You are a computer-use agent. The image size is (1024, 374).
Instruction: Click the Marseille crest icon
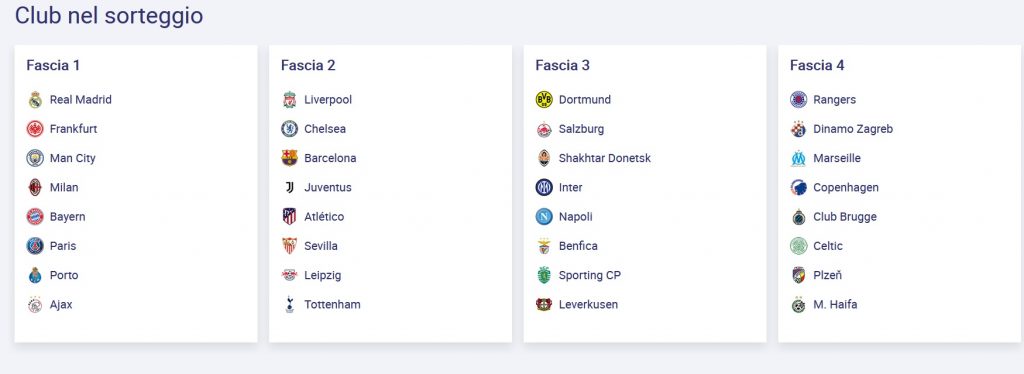tap(799, 158)
